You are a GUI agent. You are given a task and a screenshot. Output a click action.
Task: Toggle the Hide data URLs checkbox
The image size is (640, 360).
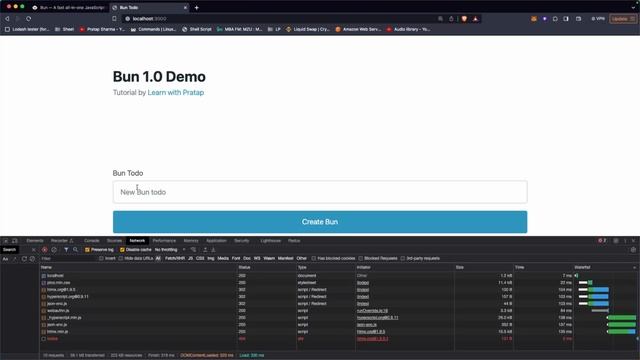click(x=121, y=258)
